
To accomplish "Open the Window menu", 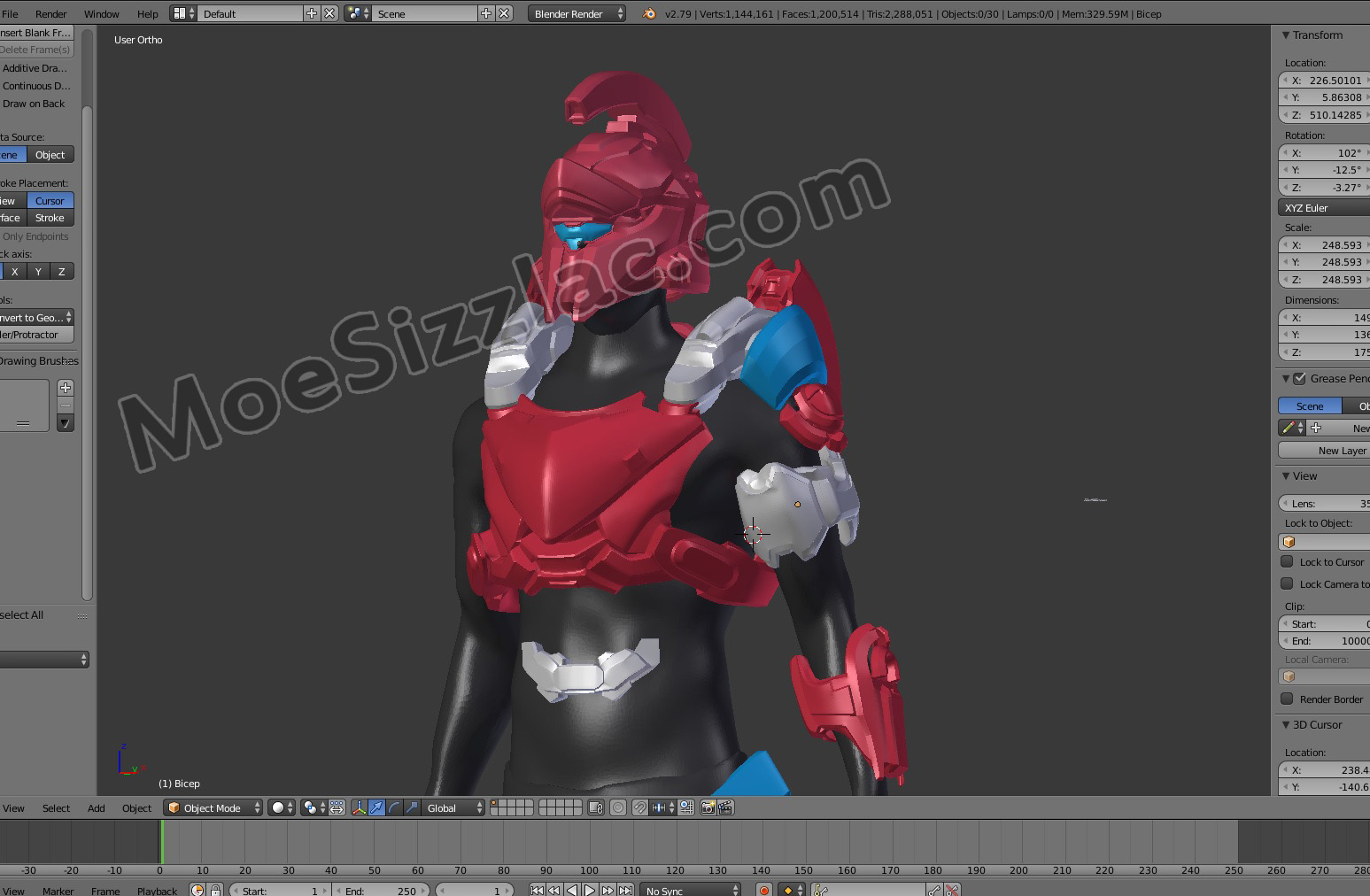I will (101, 14).
